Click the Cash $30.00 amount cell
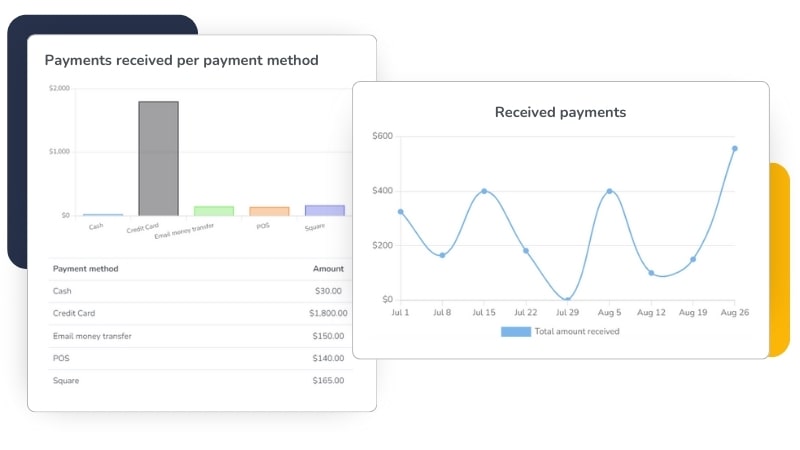The width and height of the screenshot is (800, 450). 328,291
